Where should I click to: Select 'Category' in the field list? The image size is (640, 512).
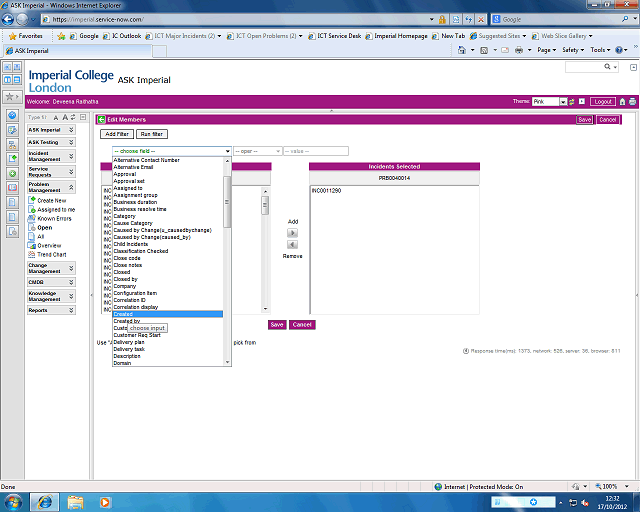coord(125,216)
